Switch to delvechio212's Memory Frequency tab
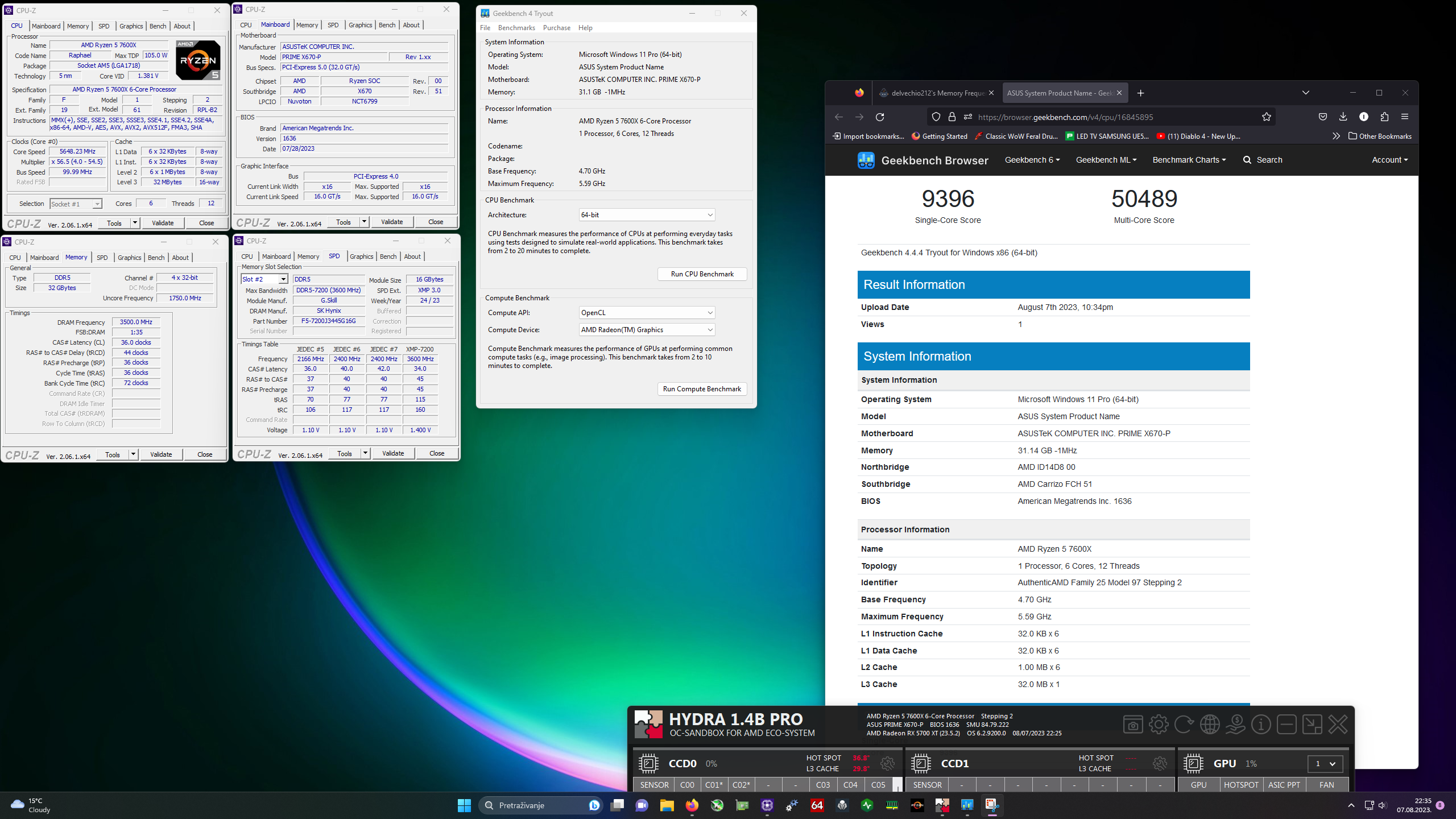This screenshot has height=819, width=1456. tap(937, 93)
